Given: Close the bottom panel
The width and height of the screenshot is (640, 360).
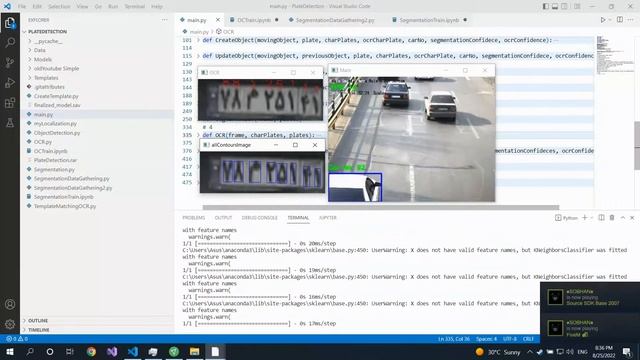Looking at the screenshot, I should click(632, 218).
